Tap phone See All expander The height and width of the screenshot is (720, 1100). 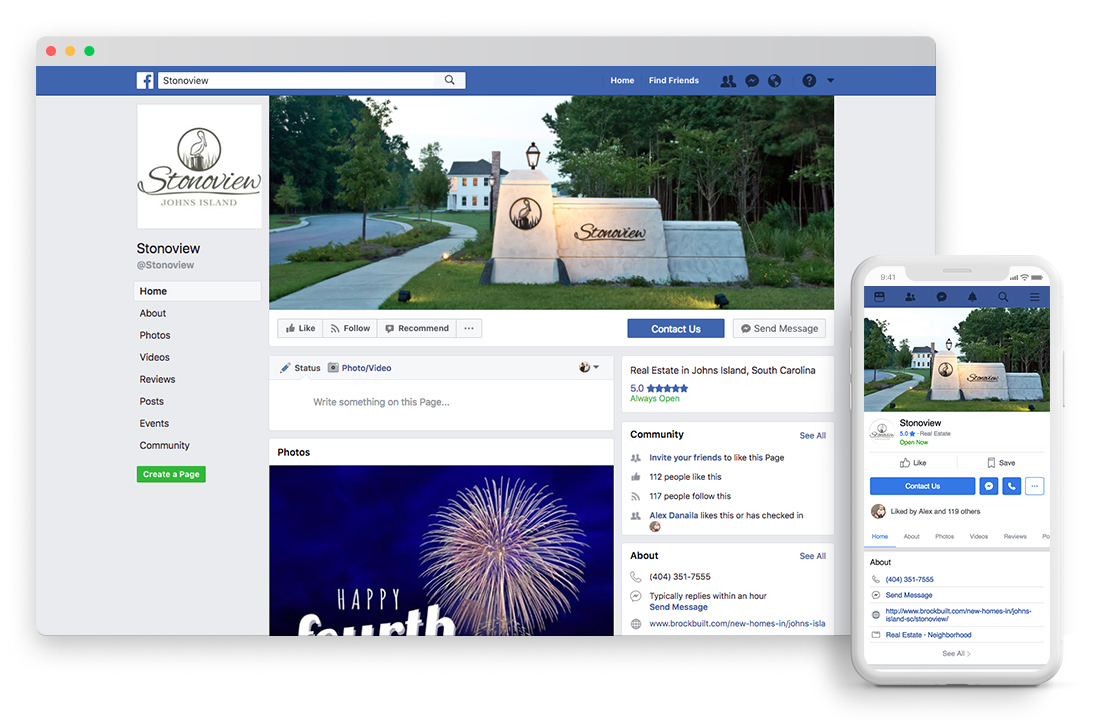coord(956,654)
